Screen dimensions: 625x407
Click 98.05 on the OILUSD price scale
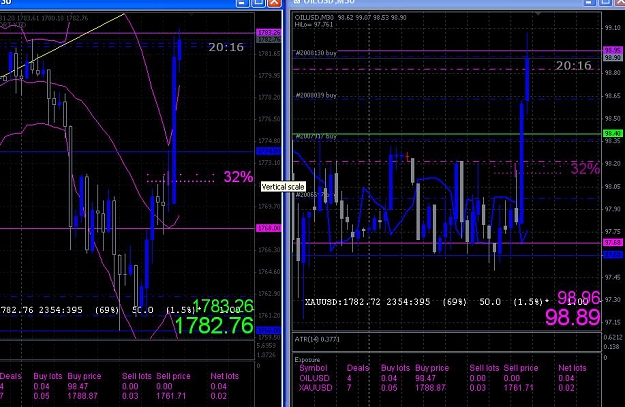612,186
